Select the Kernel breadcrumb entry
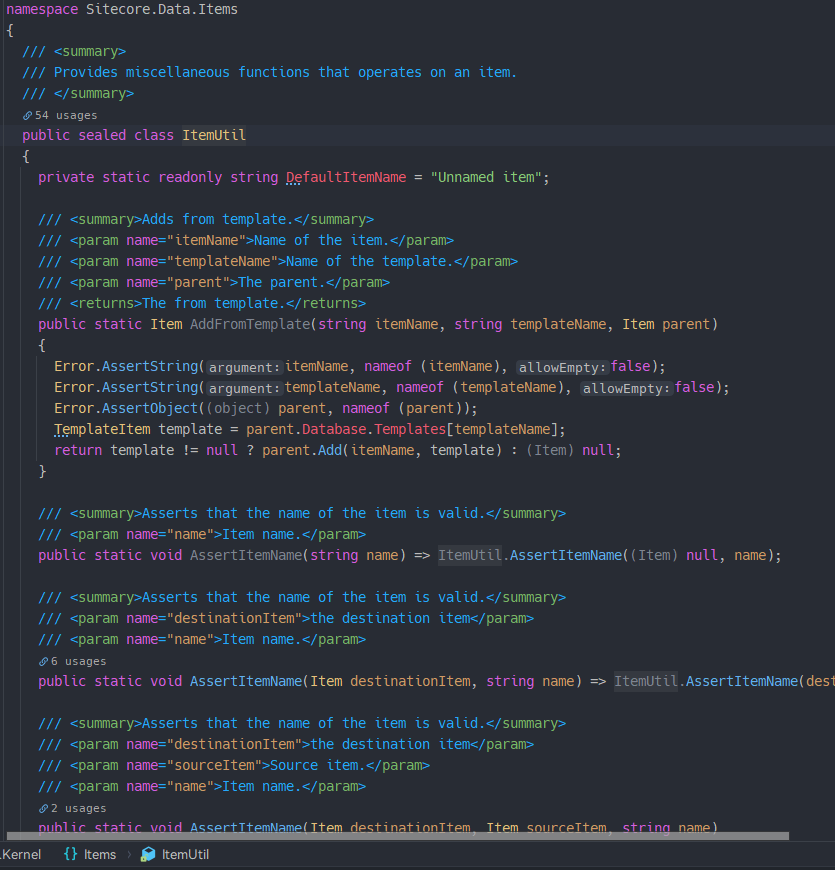Image resolution: width=835 pixels, height=870 pixels. coord(21,854)
